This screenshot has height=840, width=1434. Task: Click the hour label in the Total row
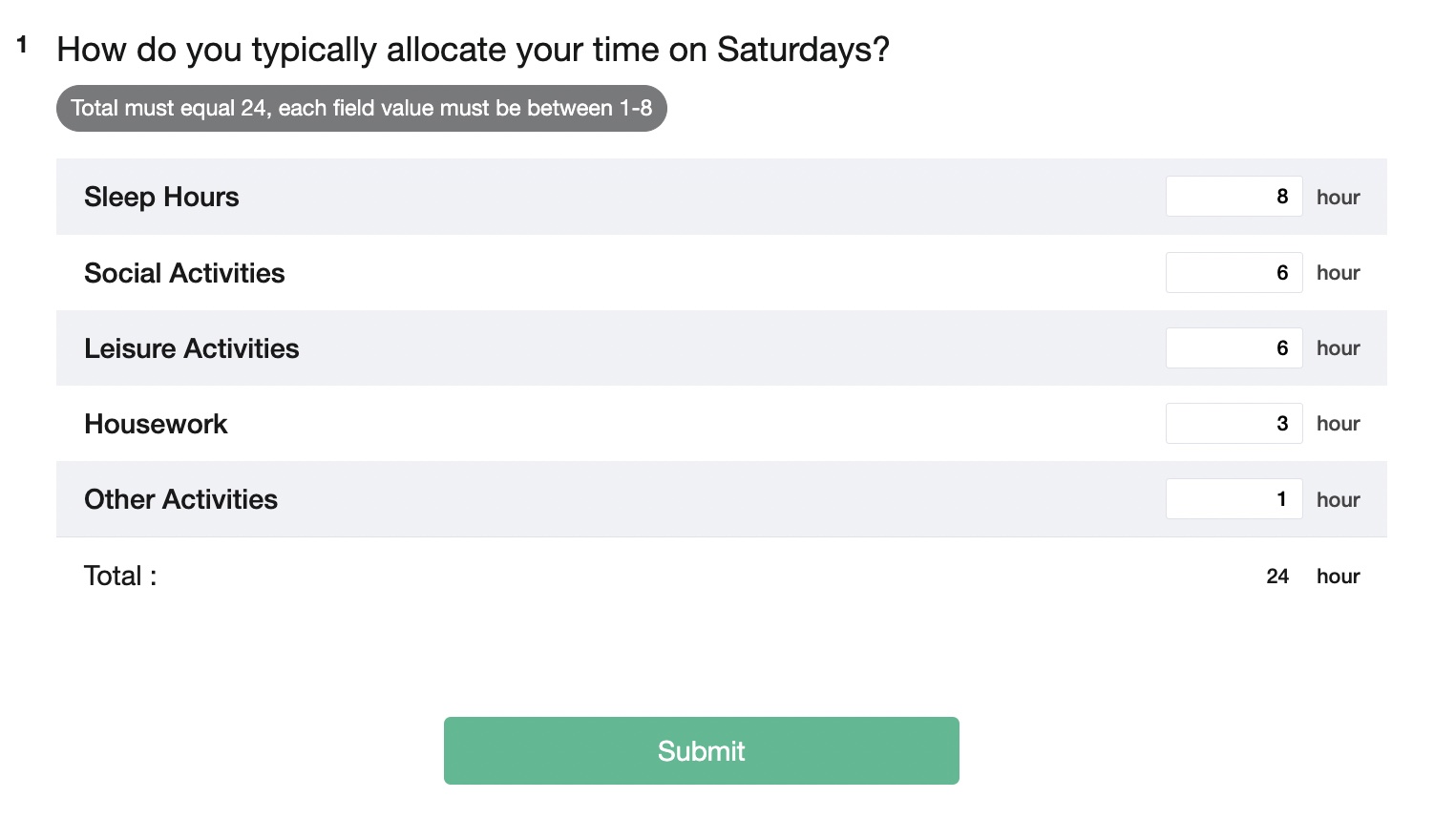point(1338,576)
